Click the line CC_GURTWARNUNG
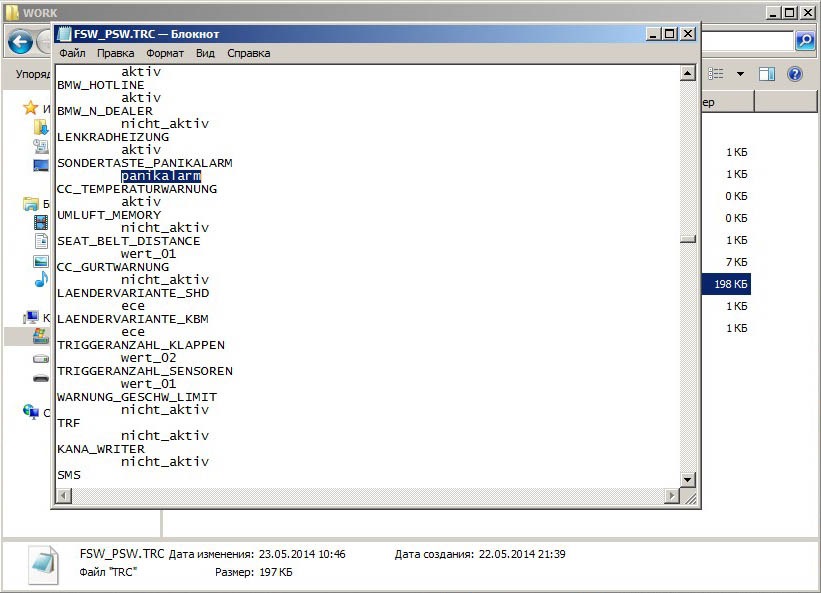 point(113,267)
